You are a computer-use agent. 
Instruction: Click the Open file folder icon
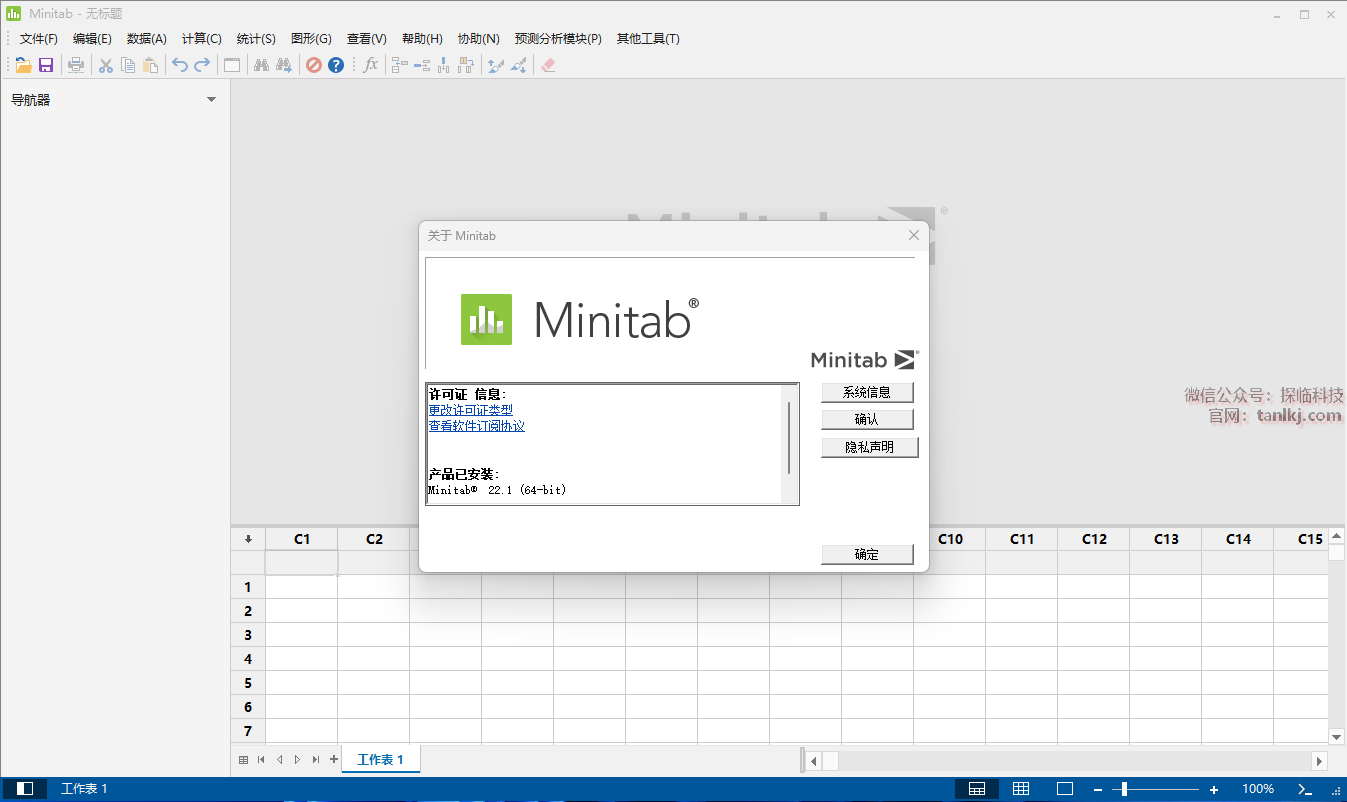(24, 65)
